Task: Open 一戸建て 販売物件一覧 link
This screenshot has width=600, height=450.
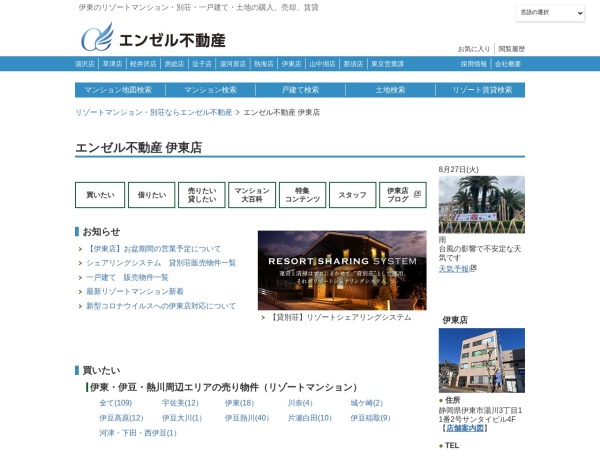Action: click(x=127, y=277)
